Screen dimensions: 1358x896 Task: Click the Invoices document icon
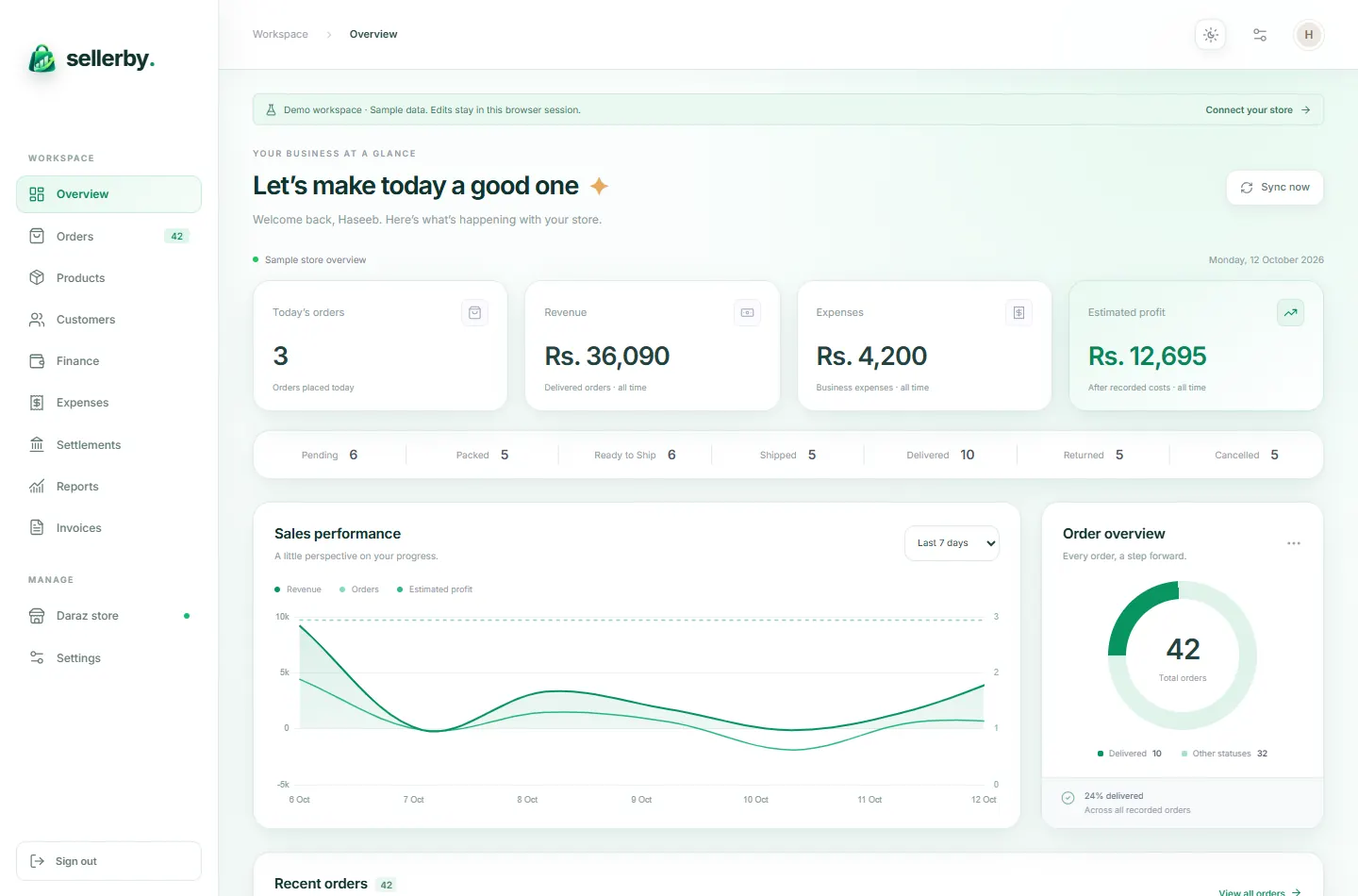click(37, 528)
